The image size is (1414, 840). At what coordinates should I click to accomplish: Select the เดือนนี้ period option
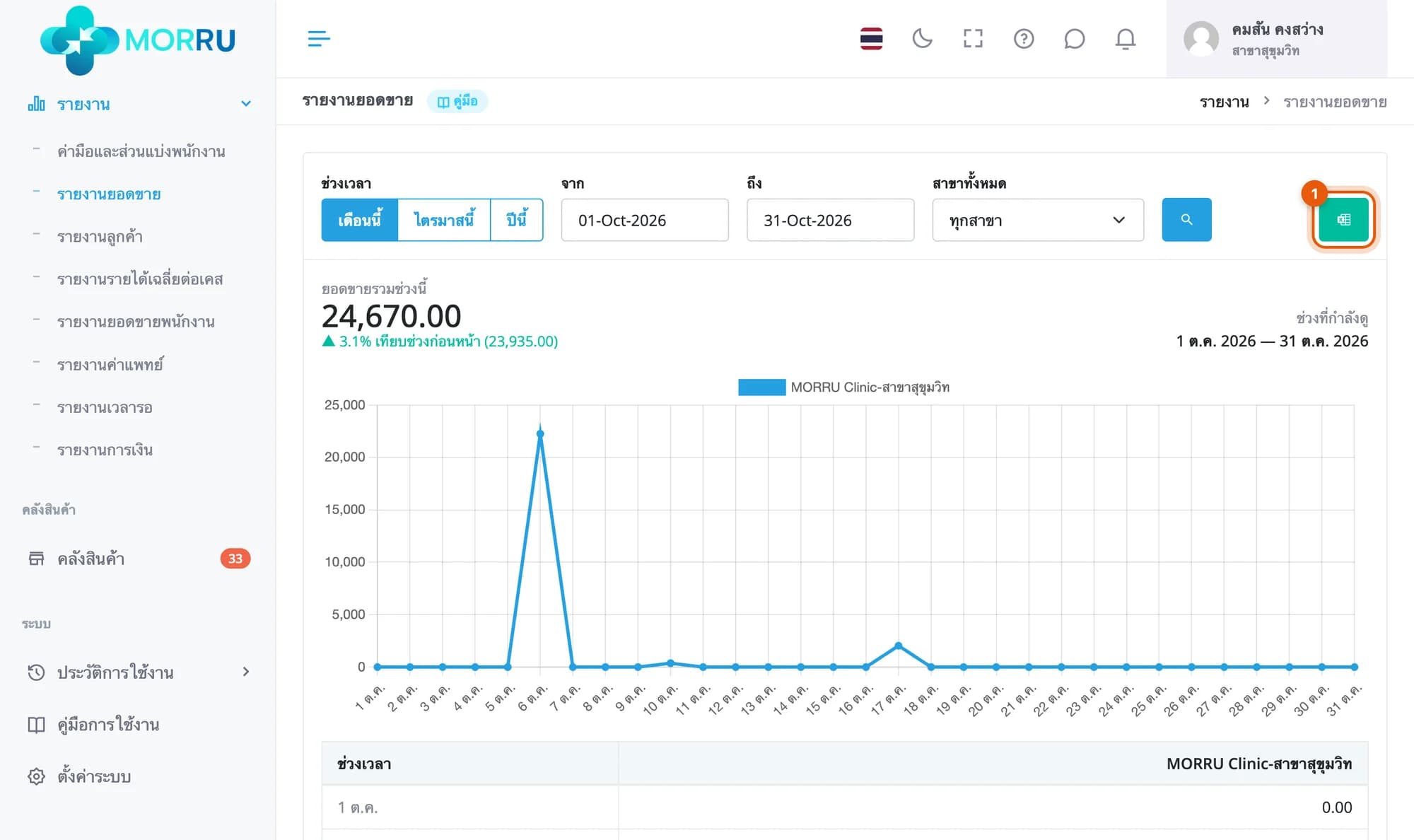[360, 220]
